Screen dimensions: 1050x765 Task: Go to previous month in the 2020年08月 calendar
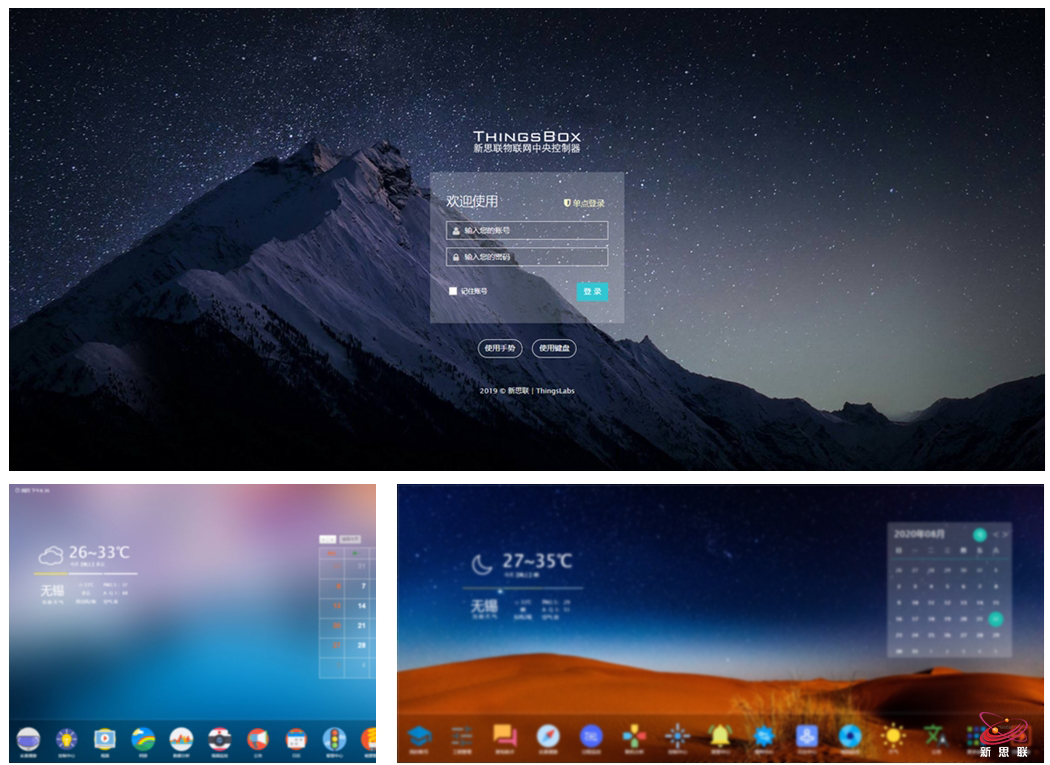pos(996,534)
